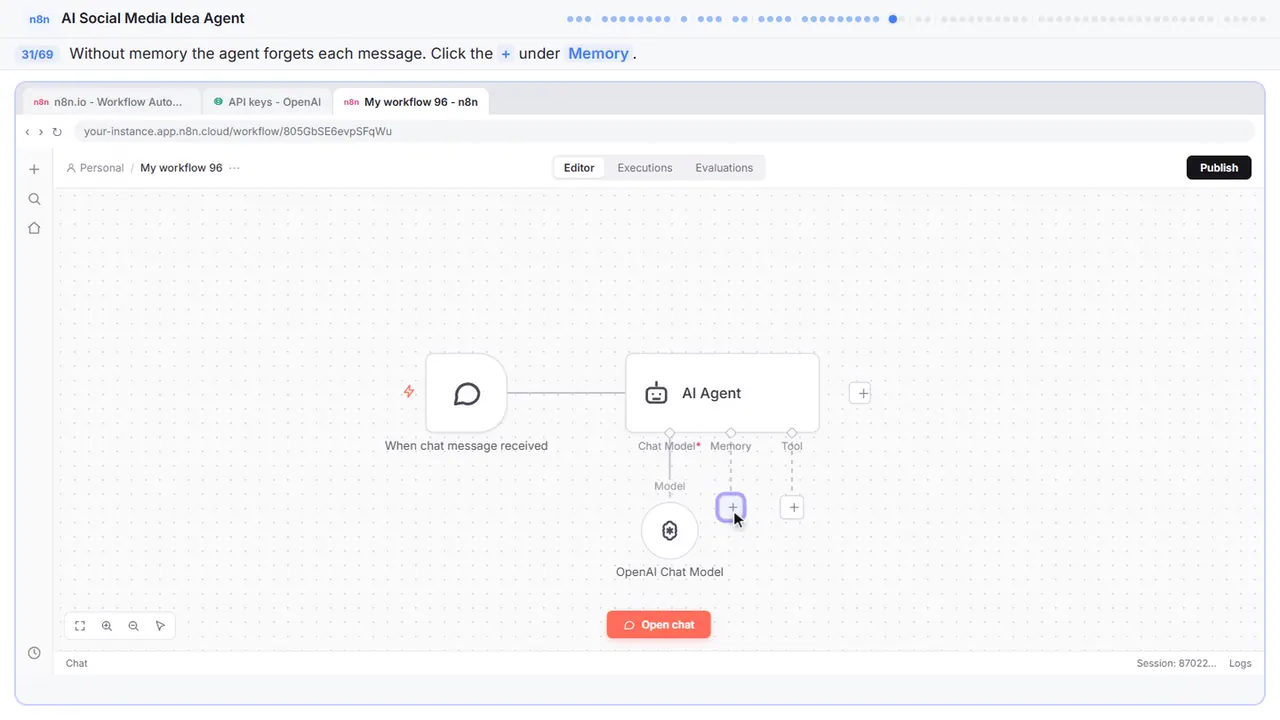The image size is (1280, 720).
Task: Zoom in on the canvas
Action: tap(107, 626)
